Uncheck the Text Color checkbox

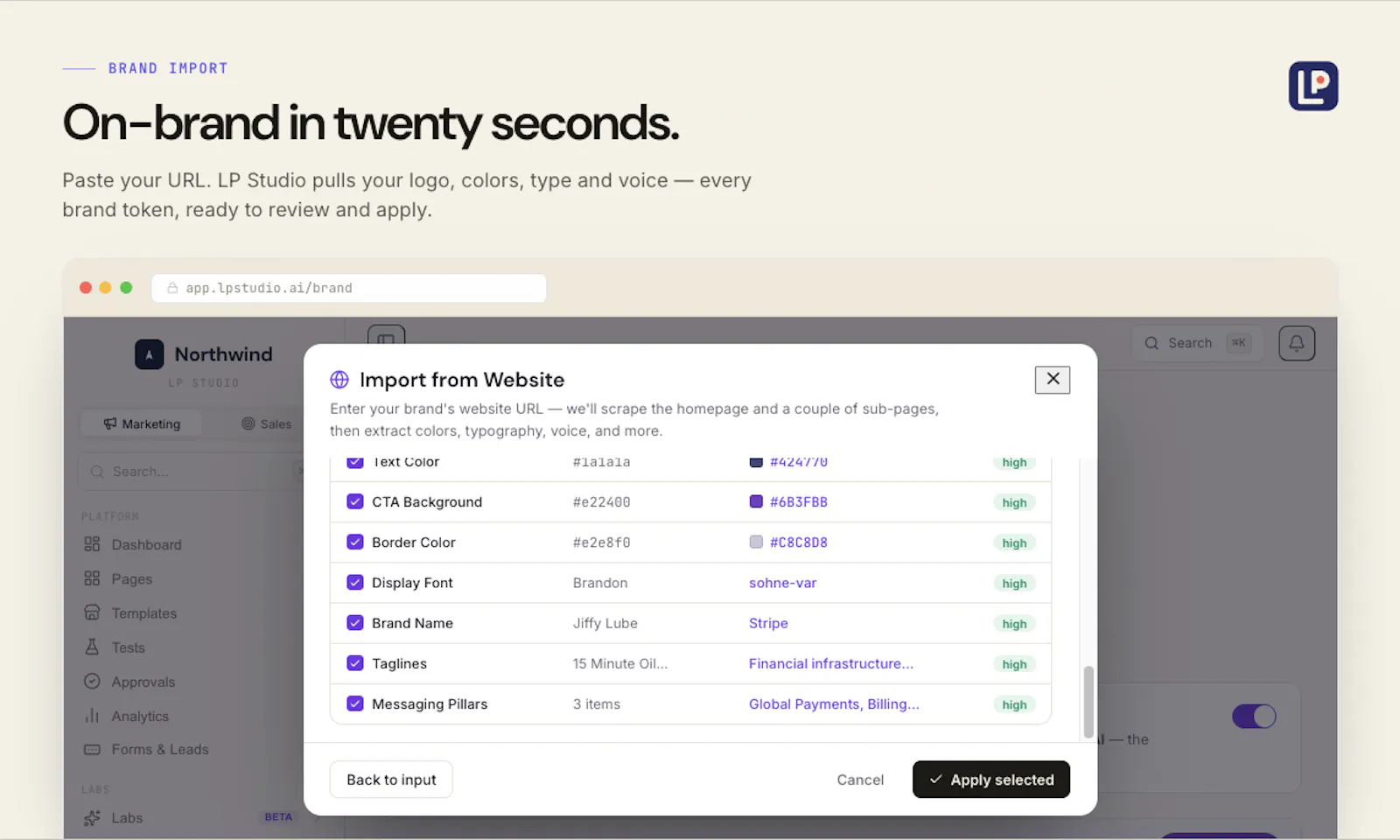(355, 462)
